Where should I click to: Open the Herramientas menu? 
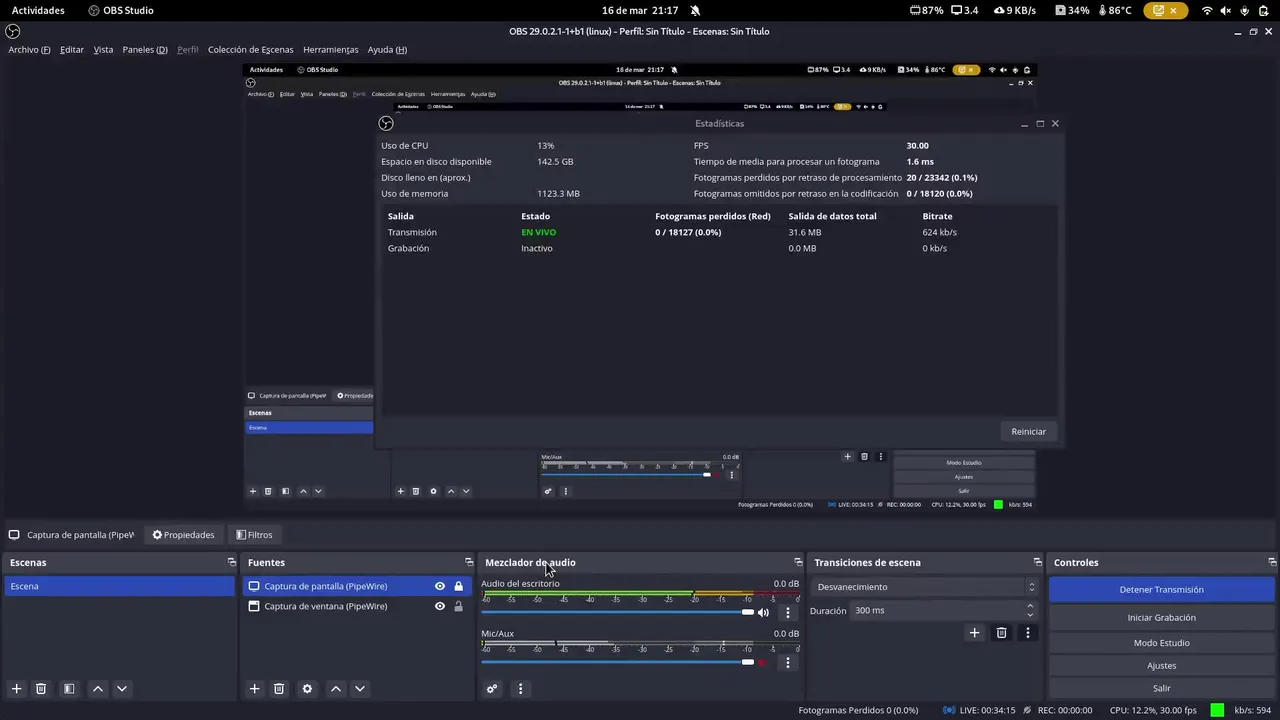[331, 49]
